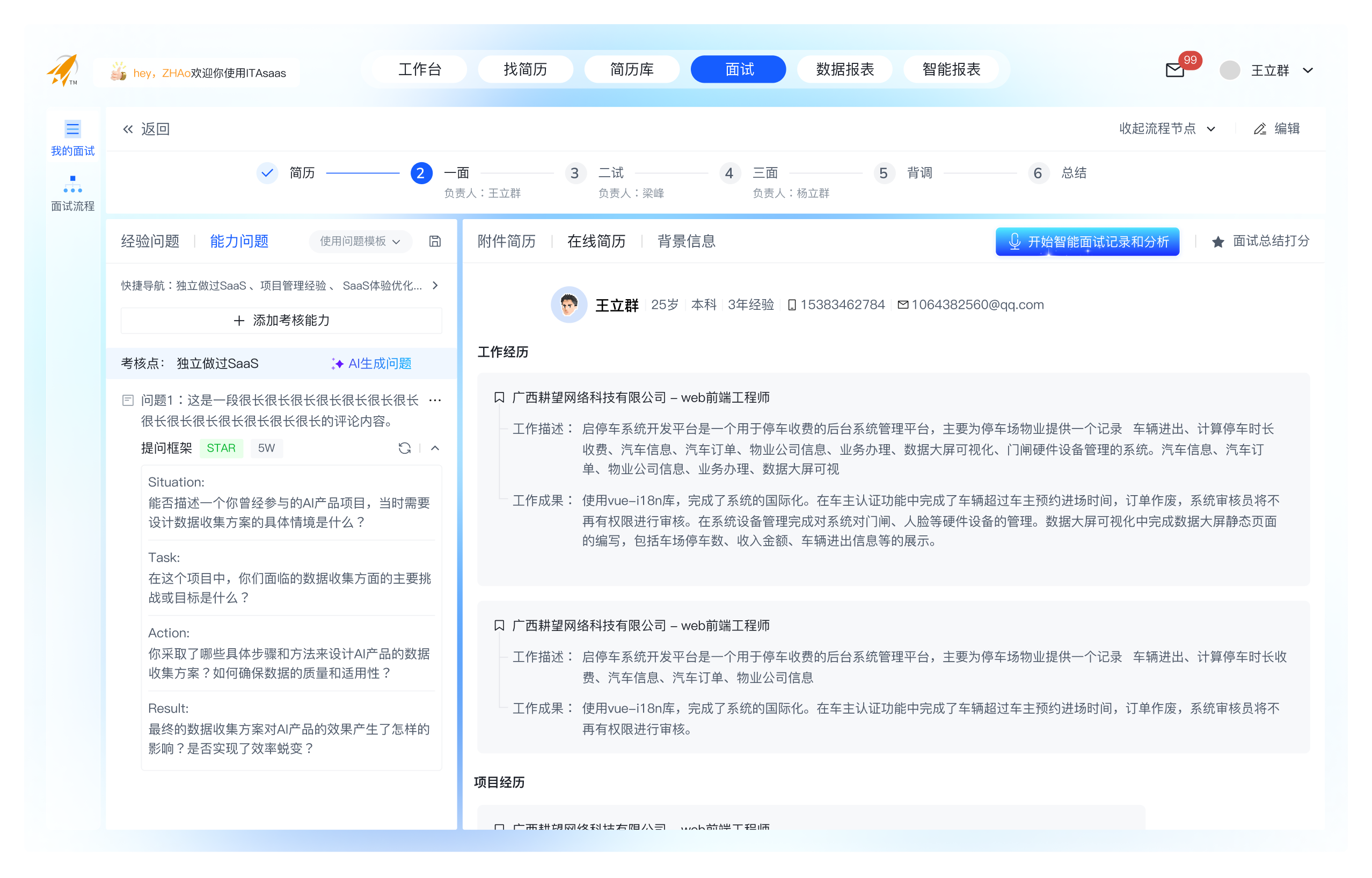The height and width of the screenshot is (878, 1372).
Task: Collapse the 提问框架 section with the up chevron
Action: (x=435, y=448)
